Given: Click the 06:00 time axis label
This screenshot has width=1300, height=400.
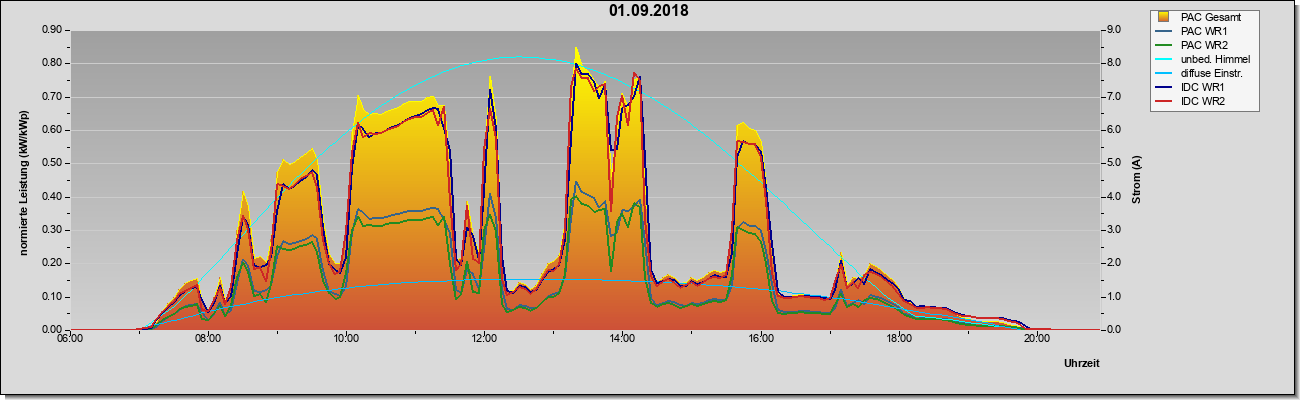Looking at the screenshot, I should (x=69, y=339).
